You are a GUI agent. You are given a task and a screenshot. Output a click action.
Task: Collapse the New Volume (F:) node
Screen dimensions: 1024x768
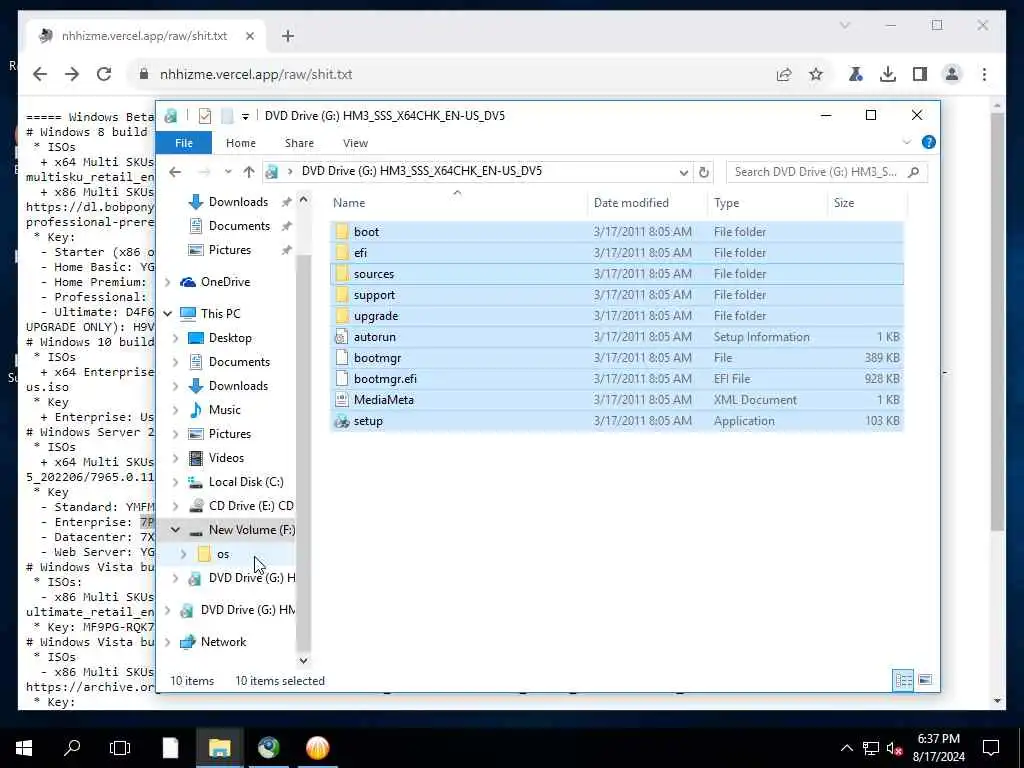click(x=176, y=530)
